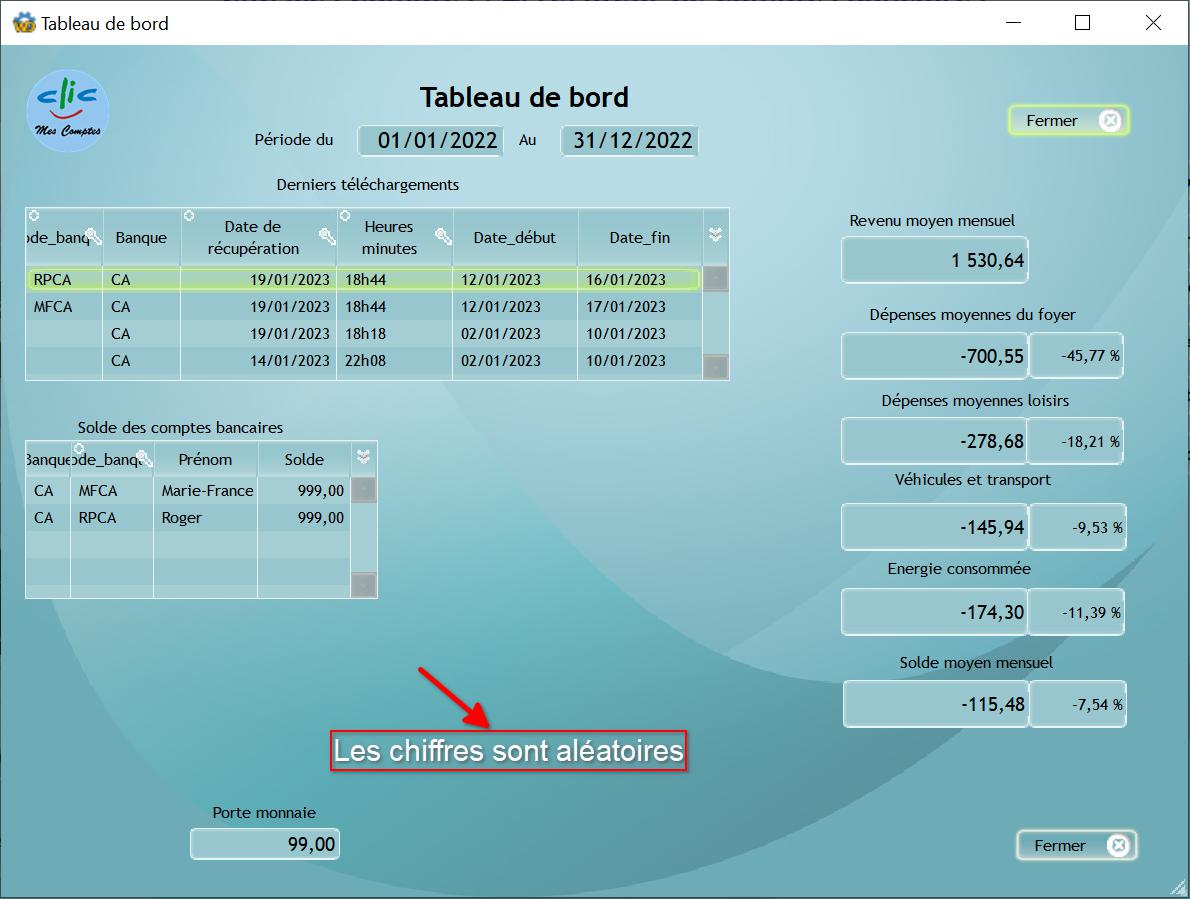
Task: Click the Date_fin cell 17/01/2023
Action: (x=625, y=306)
